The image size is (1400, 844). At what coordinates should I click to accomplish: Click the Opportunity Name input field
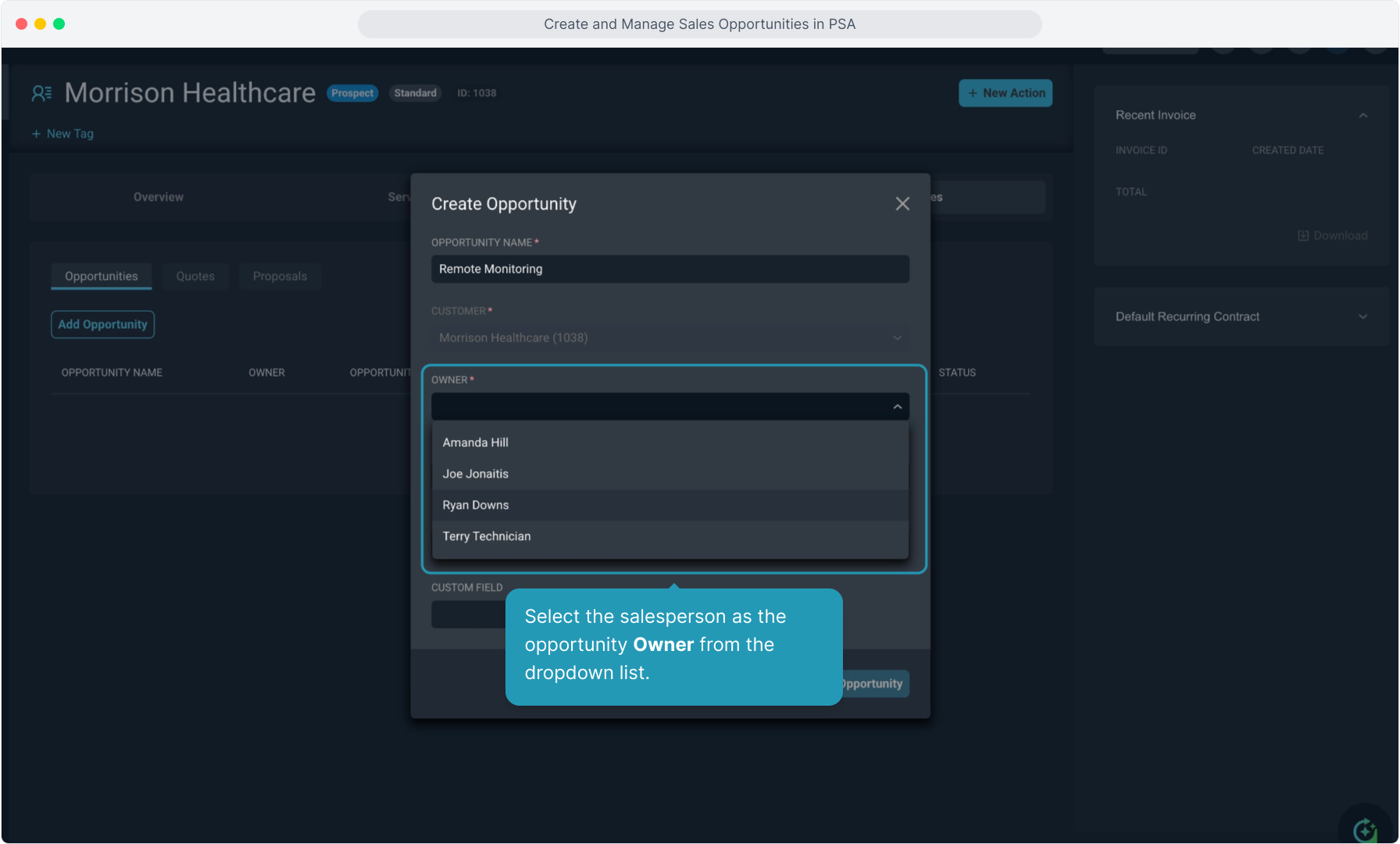pos(670,269)
